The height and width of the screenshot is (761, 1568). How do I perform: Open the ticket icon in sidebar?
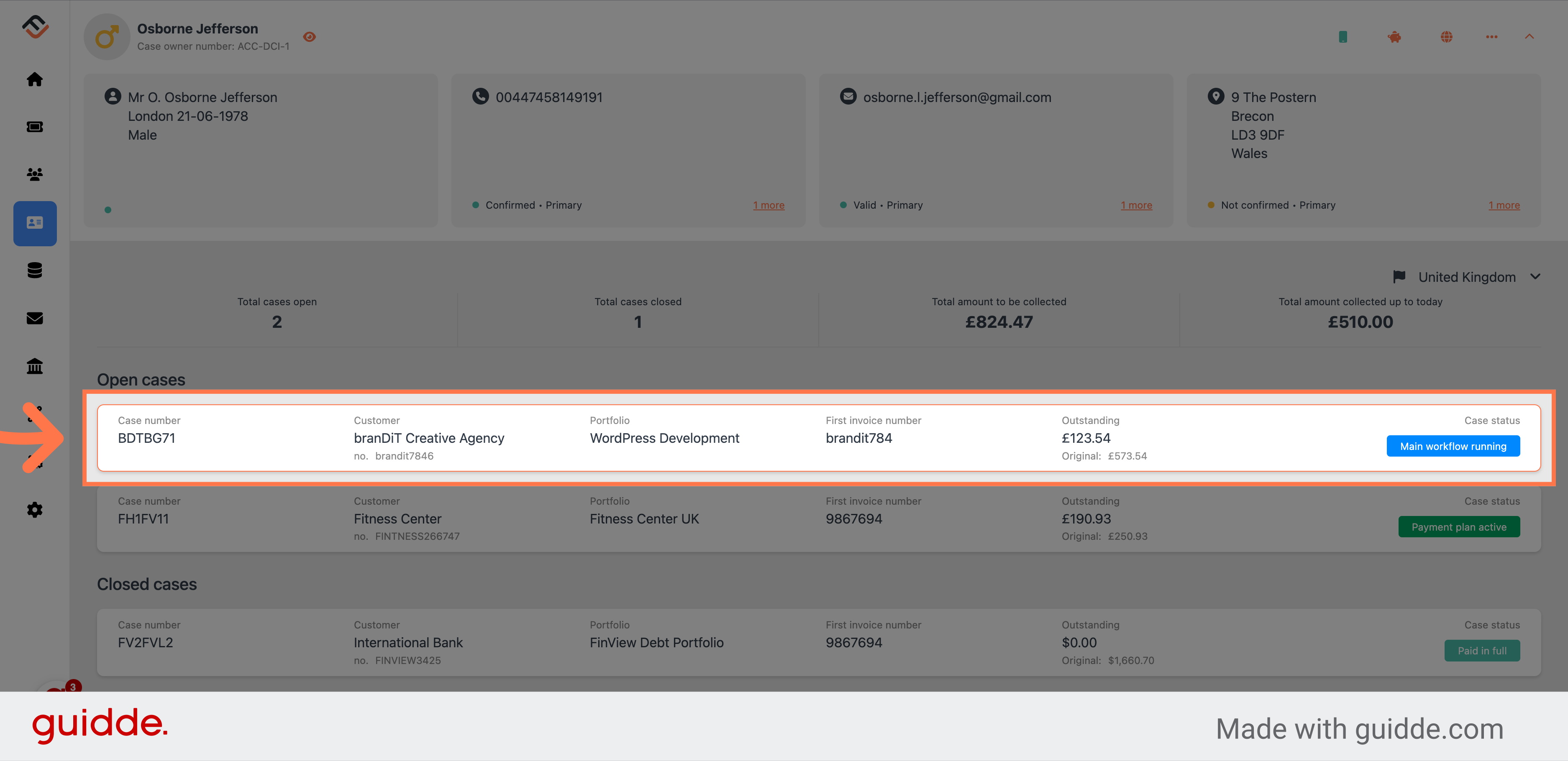pos(35,127)
